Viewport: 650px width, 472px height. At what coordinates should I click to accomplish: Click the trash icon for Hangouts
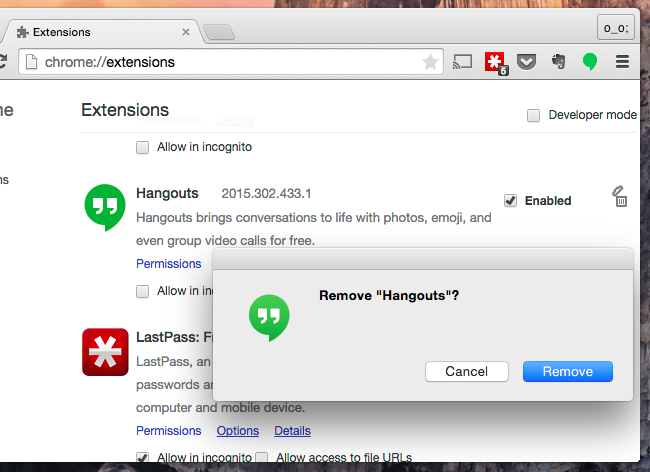point(620,196)
